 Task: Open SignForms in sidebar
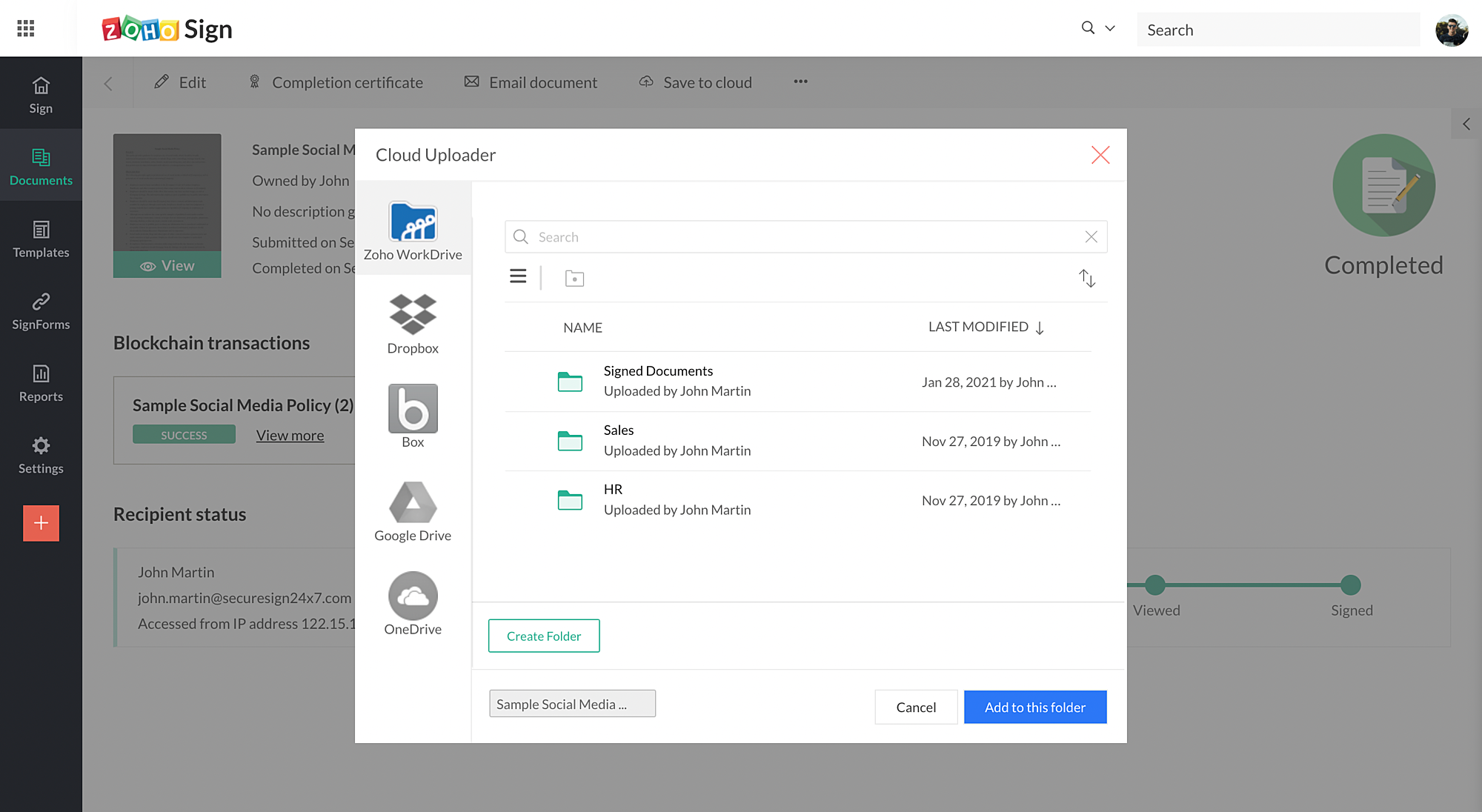[41, 311]
